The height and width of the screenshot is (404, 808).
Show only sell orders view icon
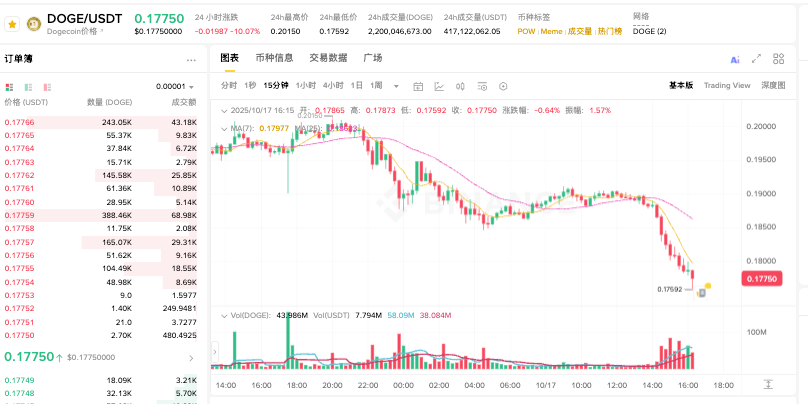(x=47, y=87)
